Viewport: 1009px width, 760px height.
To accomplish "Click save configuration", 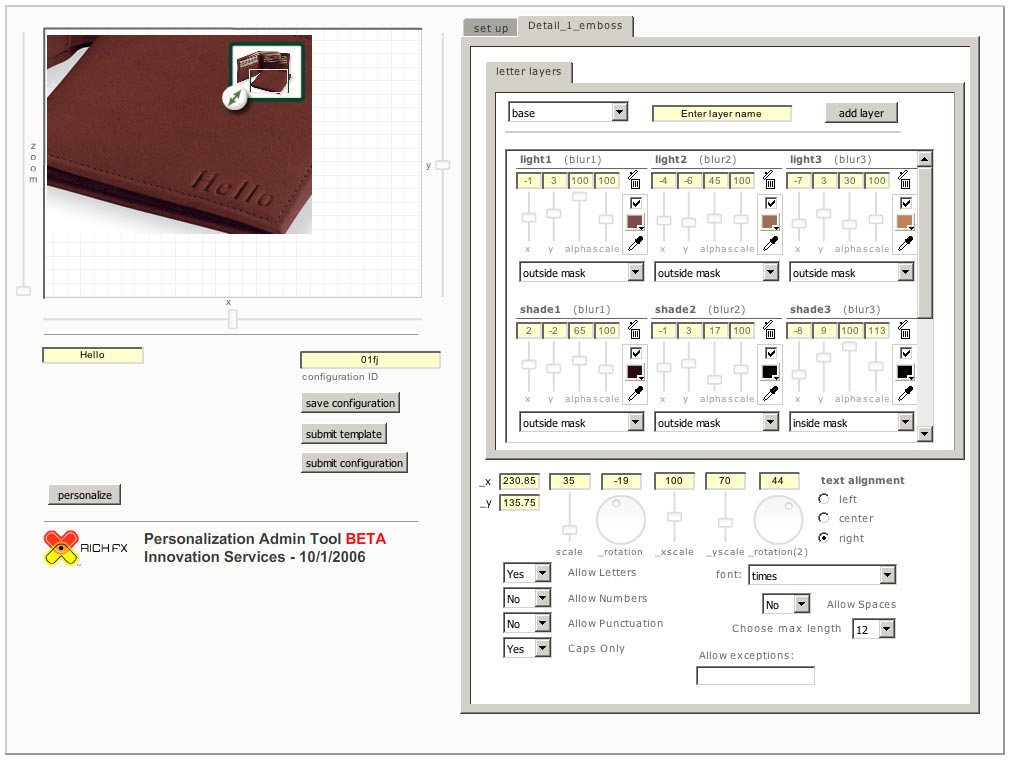I will 350,403.
